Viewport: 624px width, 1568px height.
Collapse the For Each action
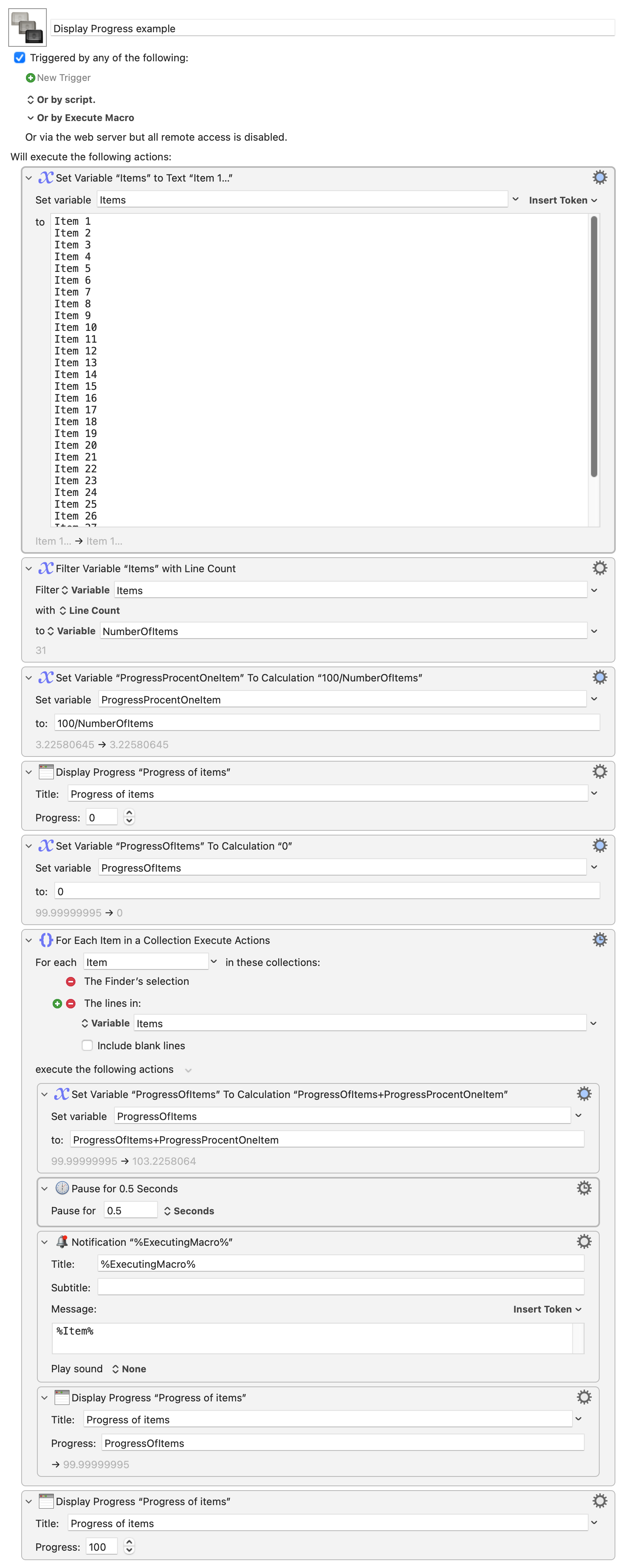pyautogui.click(x=29, y=940)
